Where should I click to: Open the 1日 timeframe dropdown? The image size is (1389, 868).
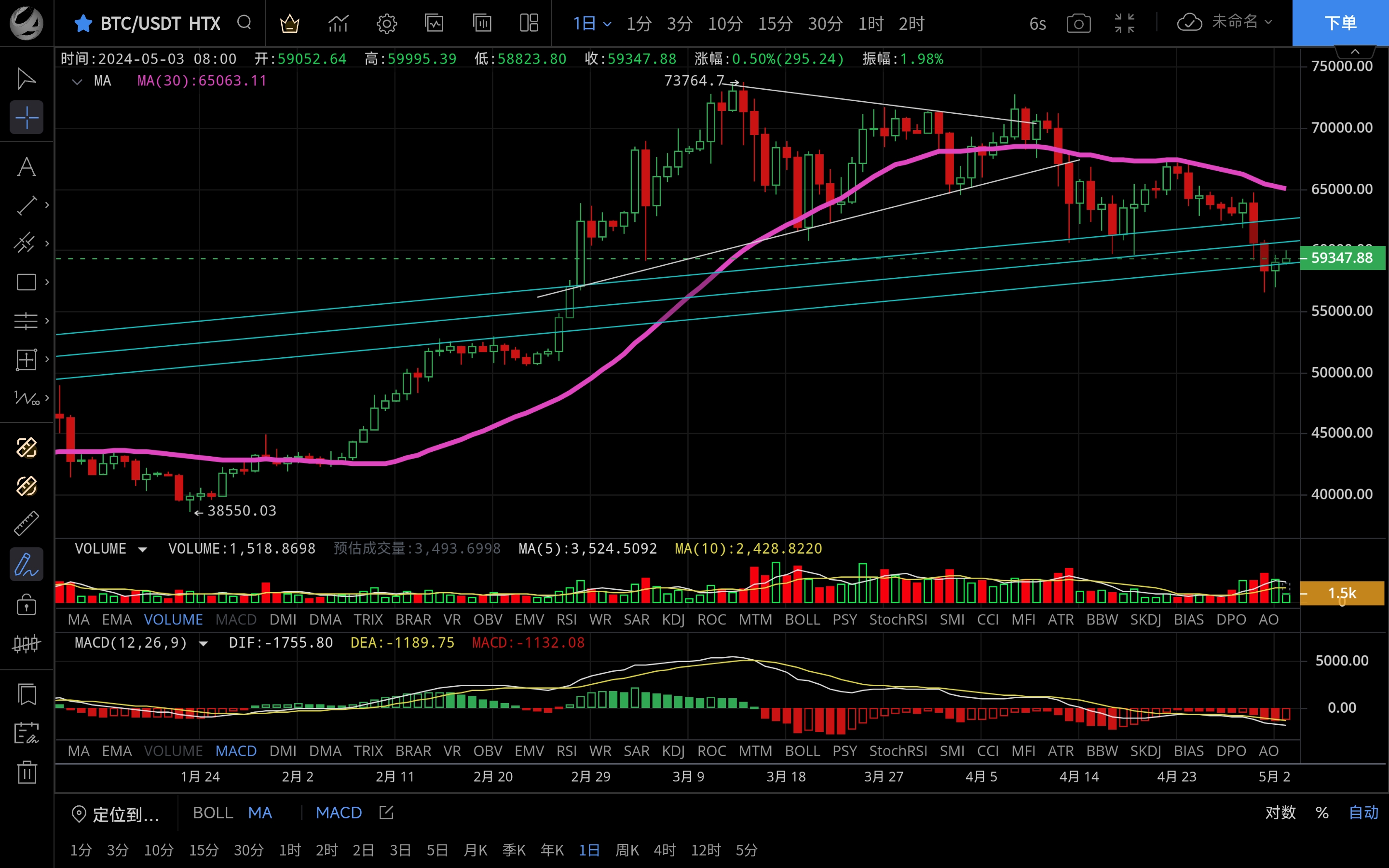(592, 24)
